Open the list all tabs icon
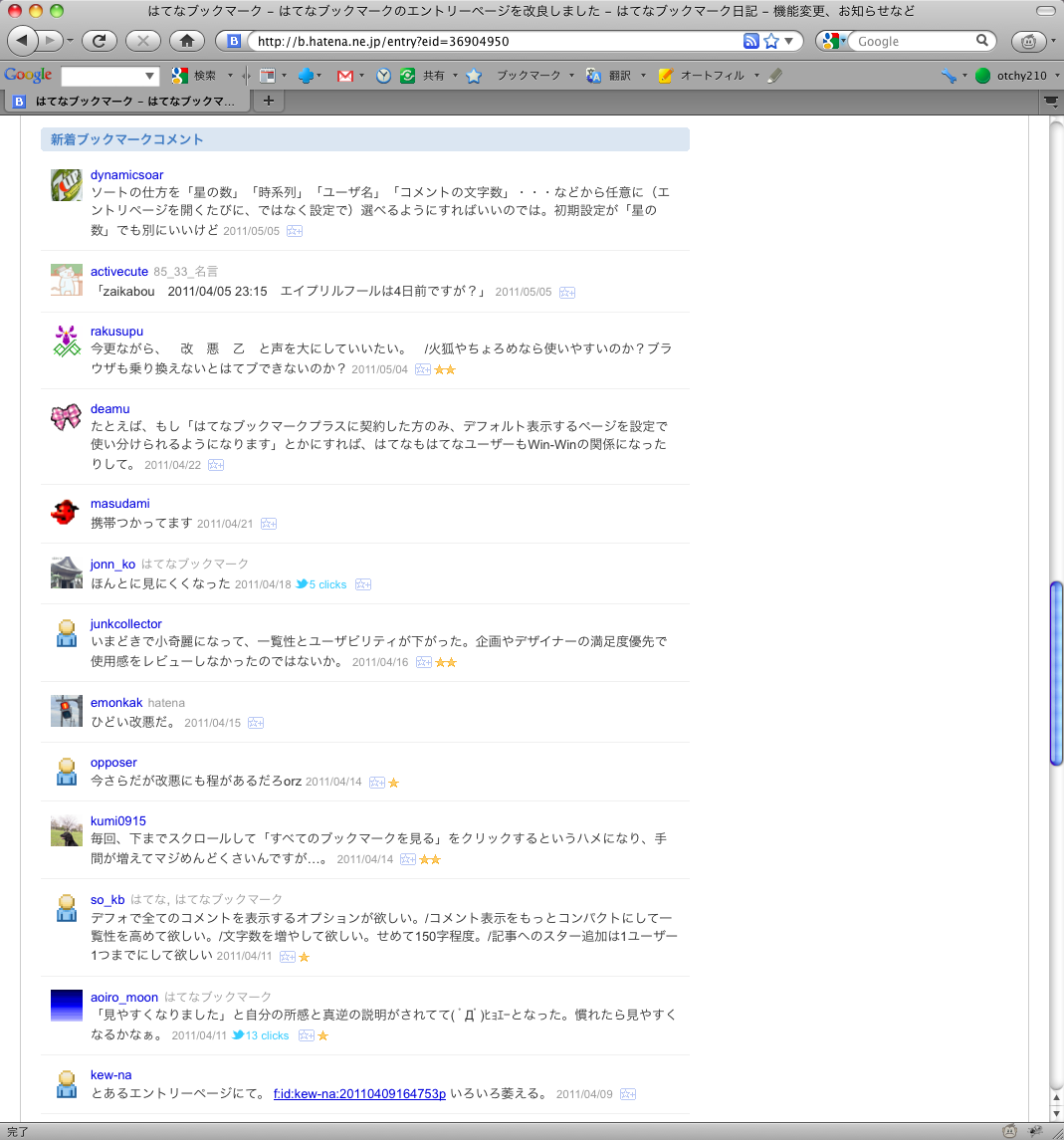This screenshot has width=1064, height=1140. click(1051, 102)
